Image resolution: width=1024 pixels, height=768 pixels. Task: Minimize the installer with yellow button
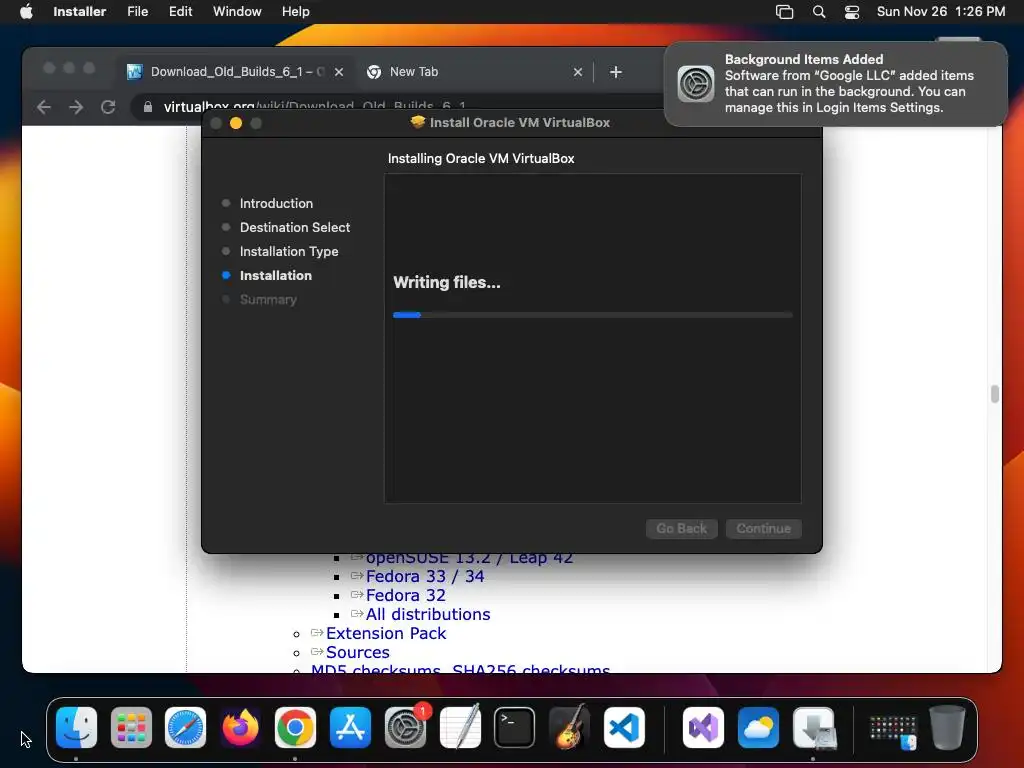click(x=236, y=123)
